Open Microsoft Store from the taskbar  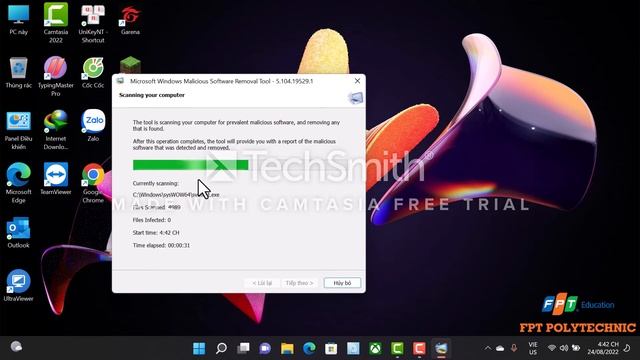[331, 348]
